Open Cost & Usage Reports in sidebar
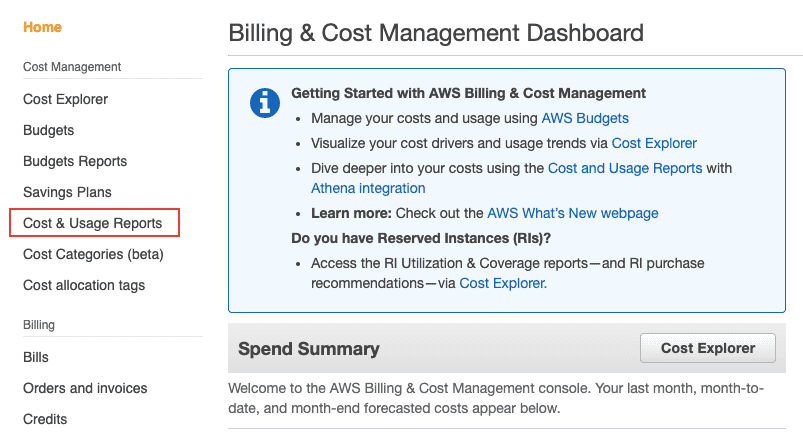 (93, 223)
